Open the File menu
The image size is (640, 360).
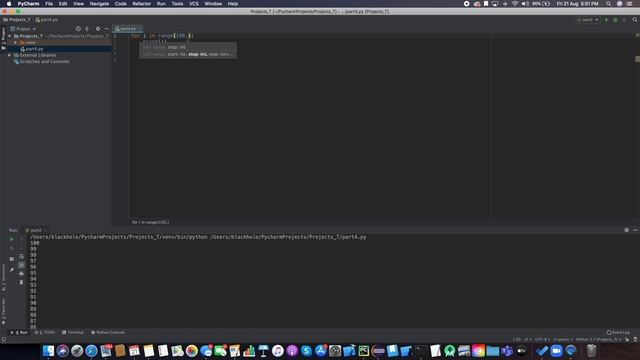49,4
